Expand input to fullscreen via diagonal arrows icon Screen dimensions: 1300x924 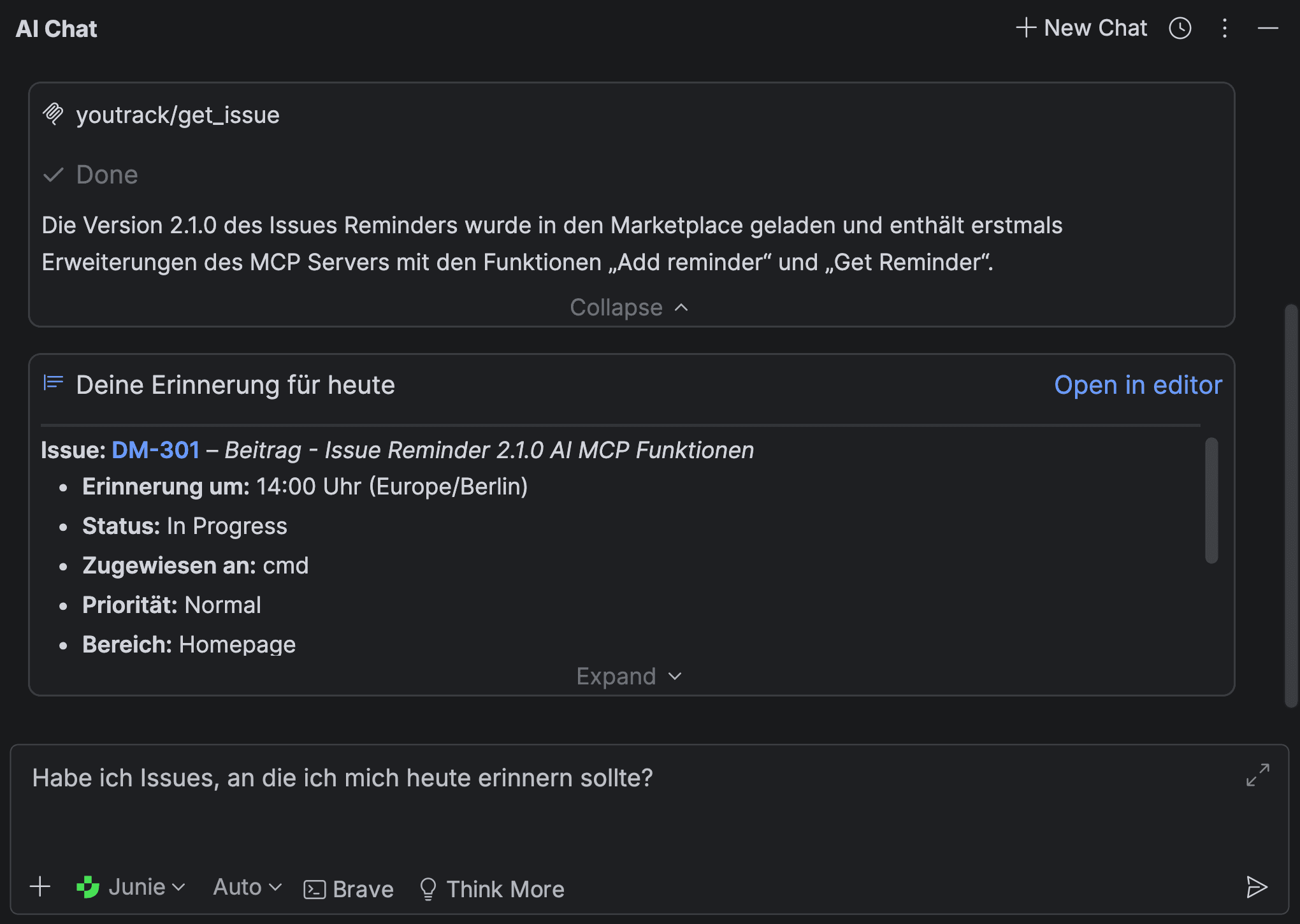tap(1256, 776)
